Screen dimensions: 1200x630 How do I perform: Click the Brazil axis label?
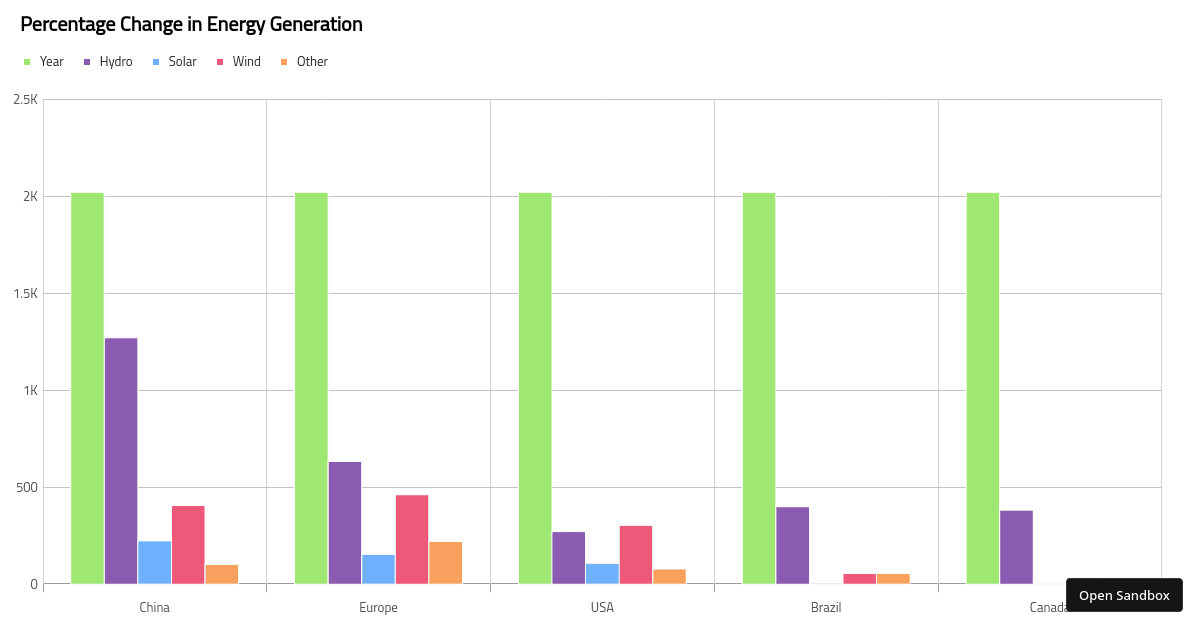coord(826,608)
